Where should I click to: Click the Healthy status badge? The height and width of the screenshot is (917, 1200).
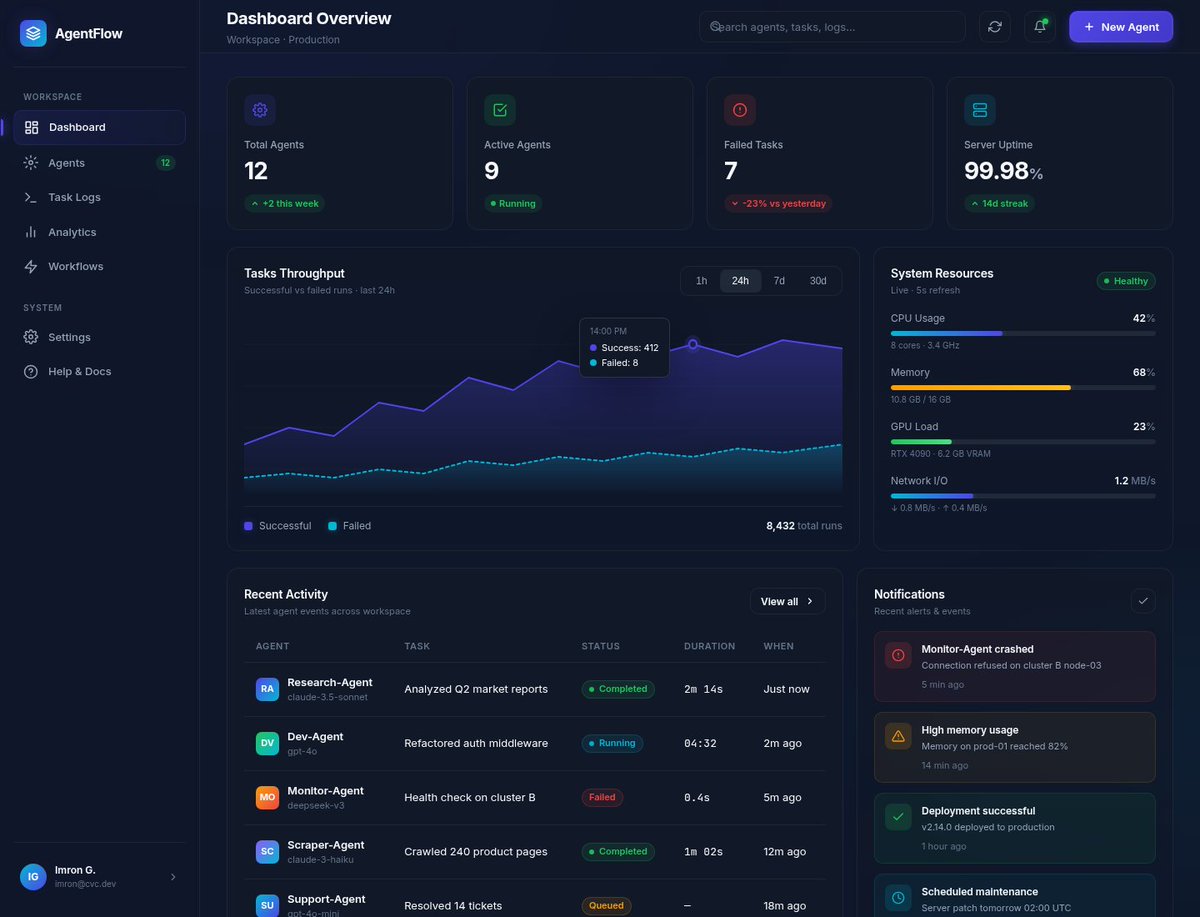[1126, 281]
